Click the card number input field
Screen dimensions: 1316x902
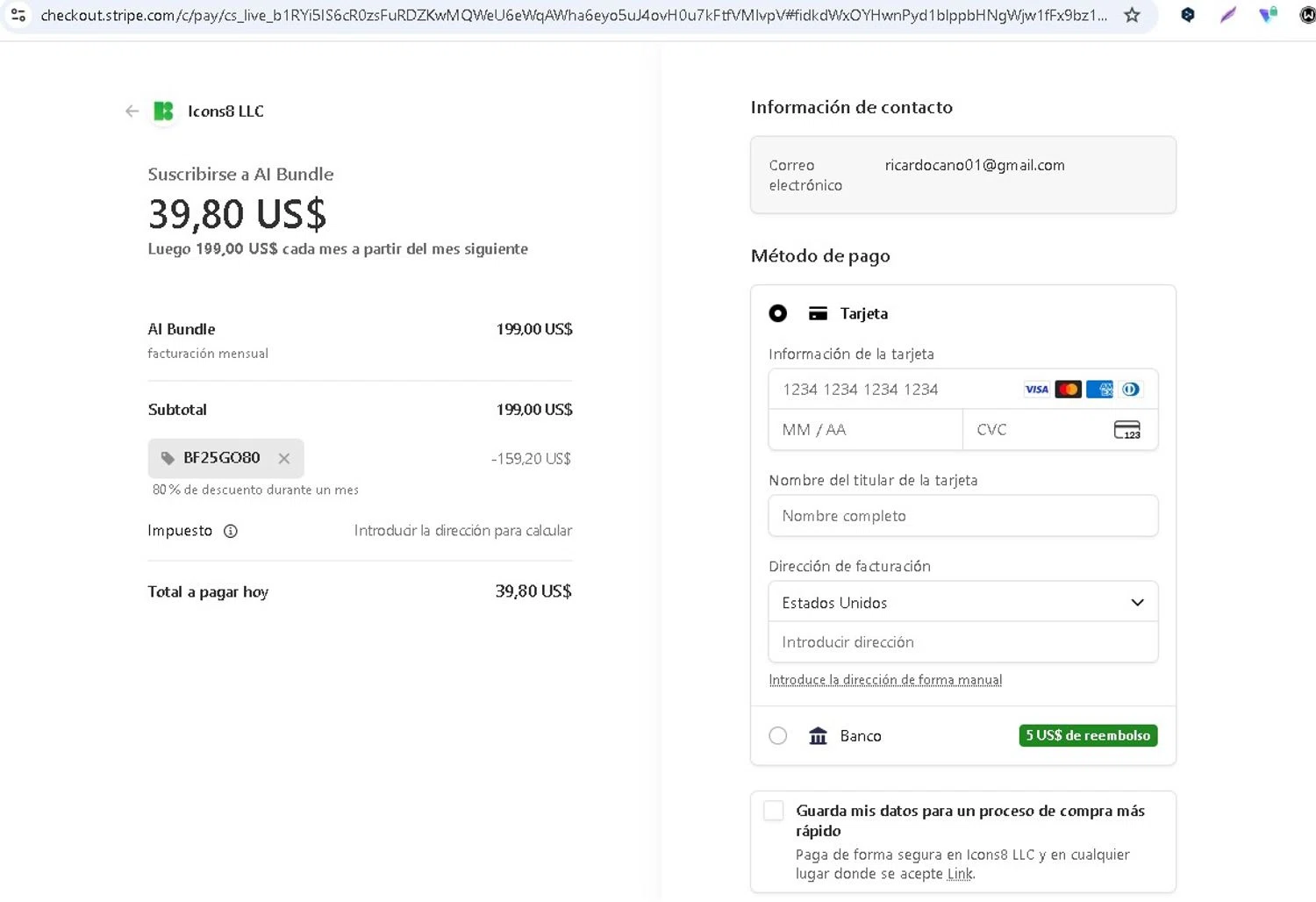895,390
